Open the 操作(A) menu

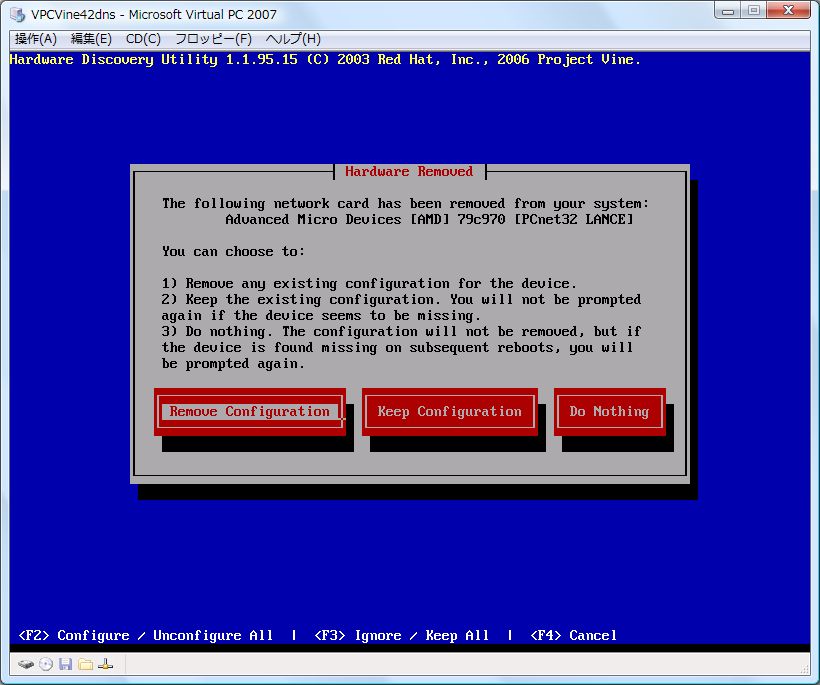[36, 39]
